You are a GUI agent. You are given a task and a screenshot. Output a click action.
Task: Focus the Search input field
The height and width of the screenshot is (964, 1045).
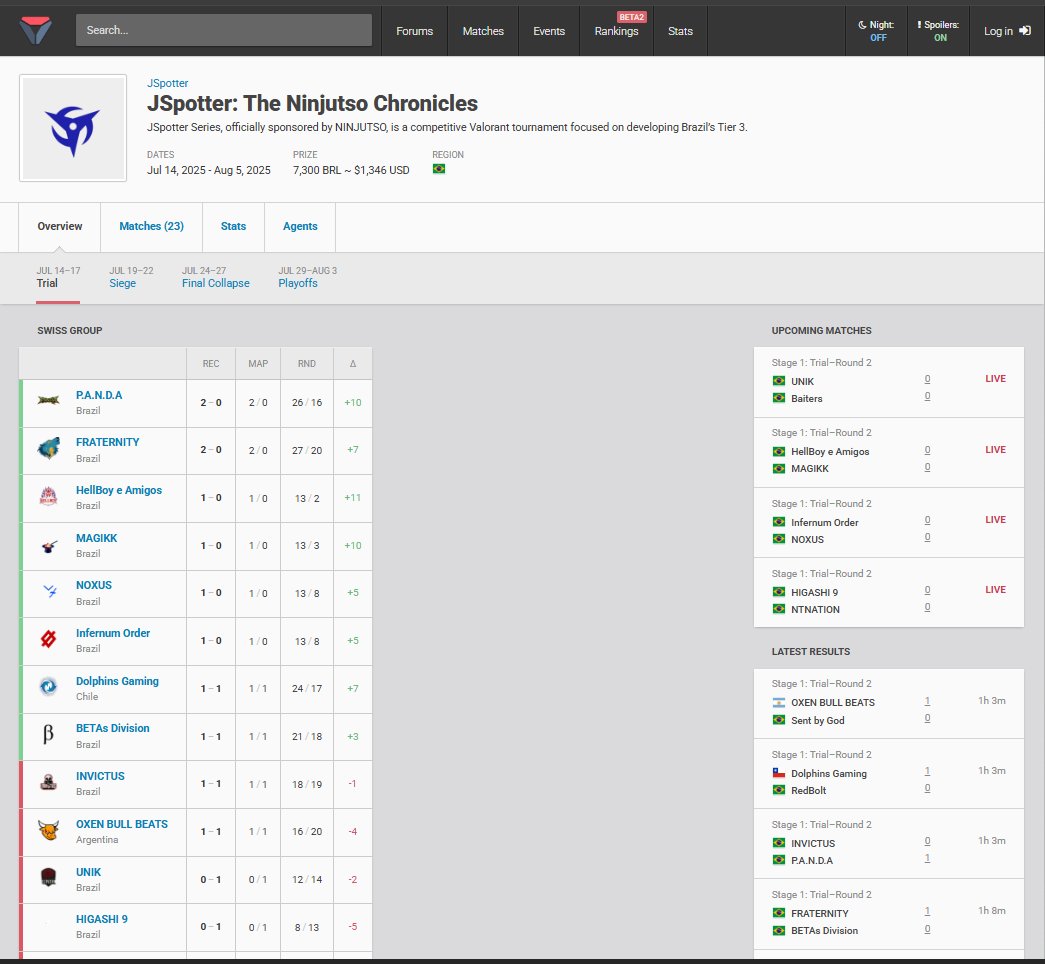pyautogui.click(x=224, y=30)
